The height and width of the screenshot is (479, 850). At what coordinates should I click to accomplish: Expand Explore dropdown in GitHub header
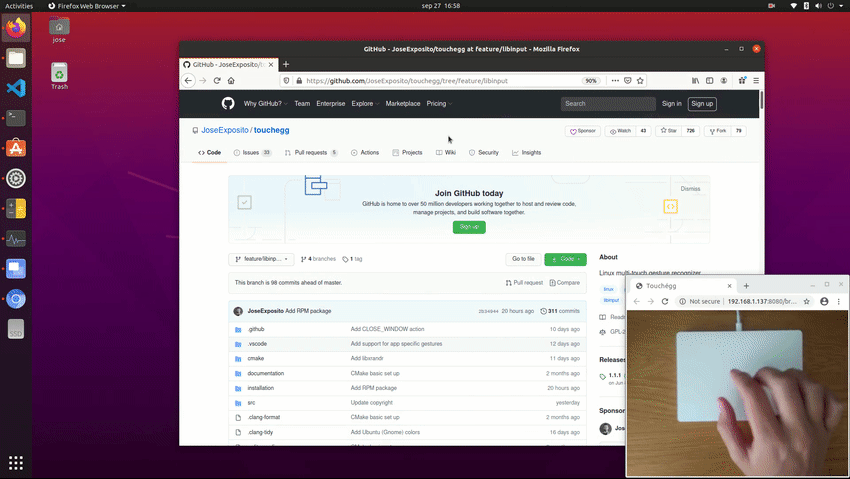(x=365, y=103)
